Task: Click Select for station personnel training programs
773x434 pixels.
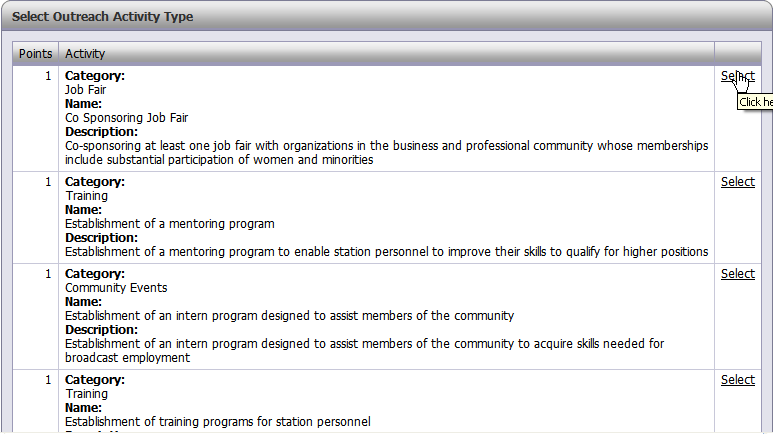Action: point(738,380)
